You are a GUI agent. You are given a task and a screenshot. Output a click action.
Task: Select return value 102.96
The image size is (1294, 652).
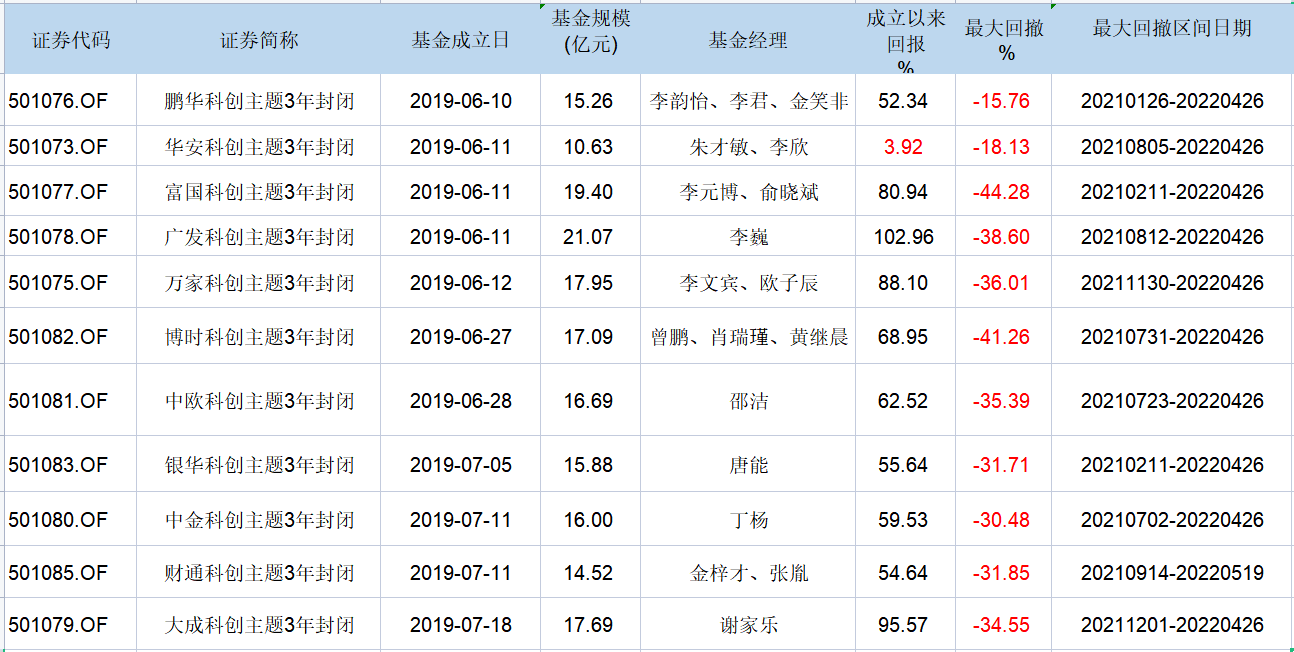point(903,237)
